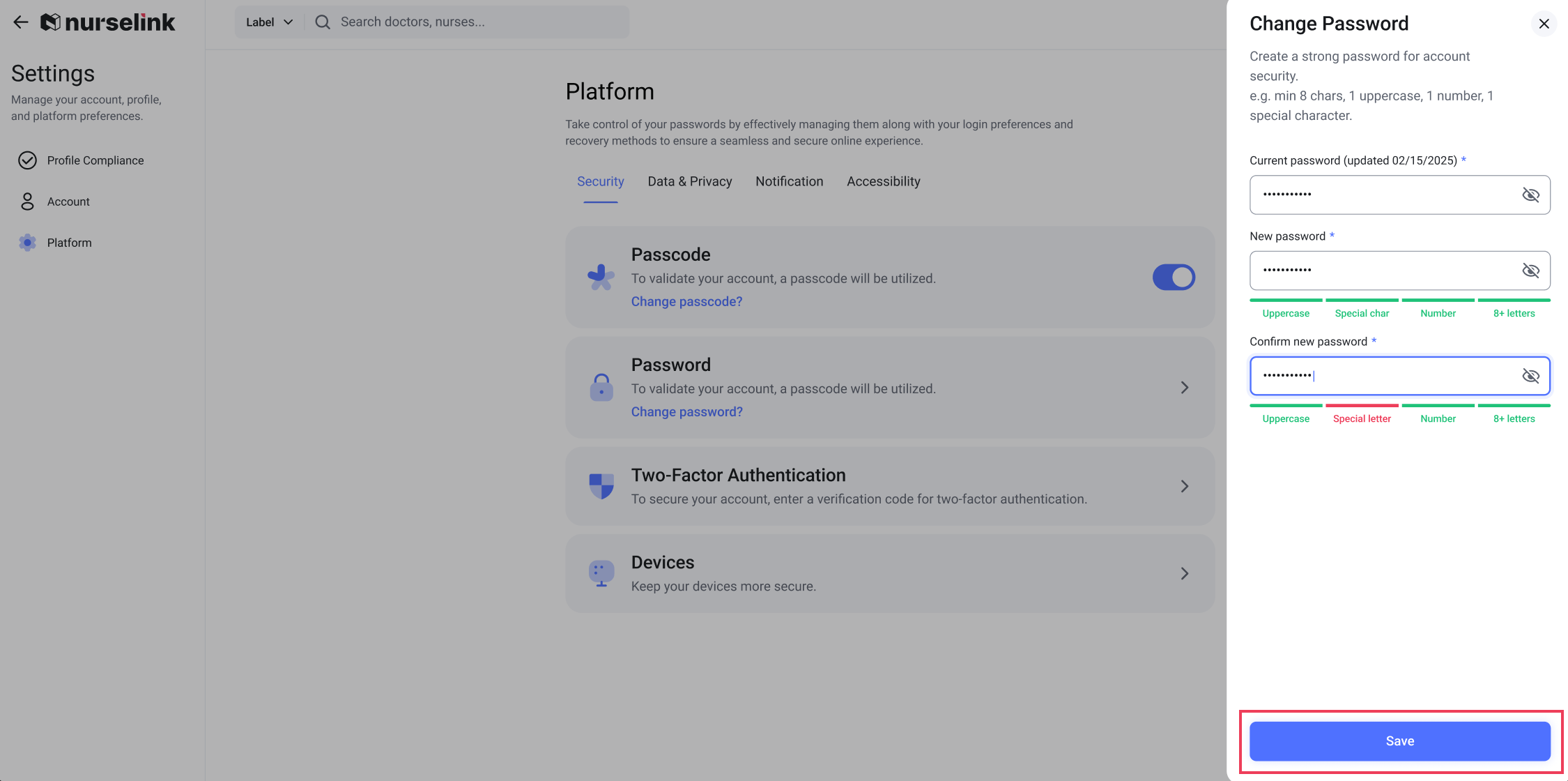Save the new password
1568x781 pixels.
[x=1399, y=741]
